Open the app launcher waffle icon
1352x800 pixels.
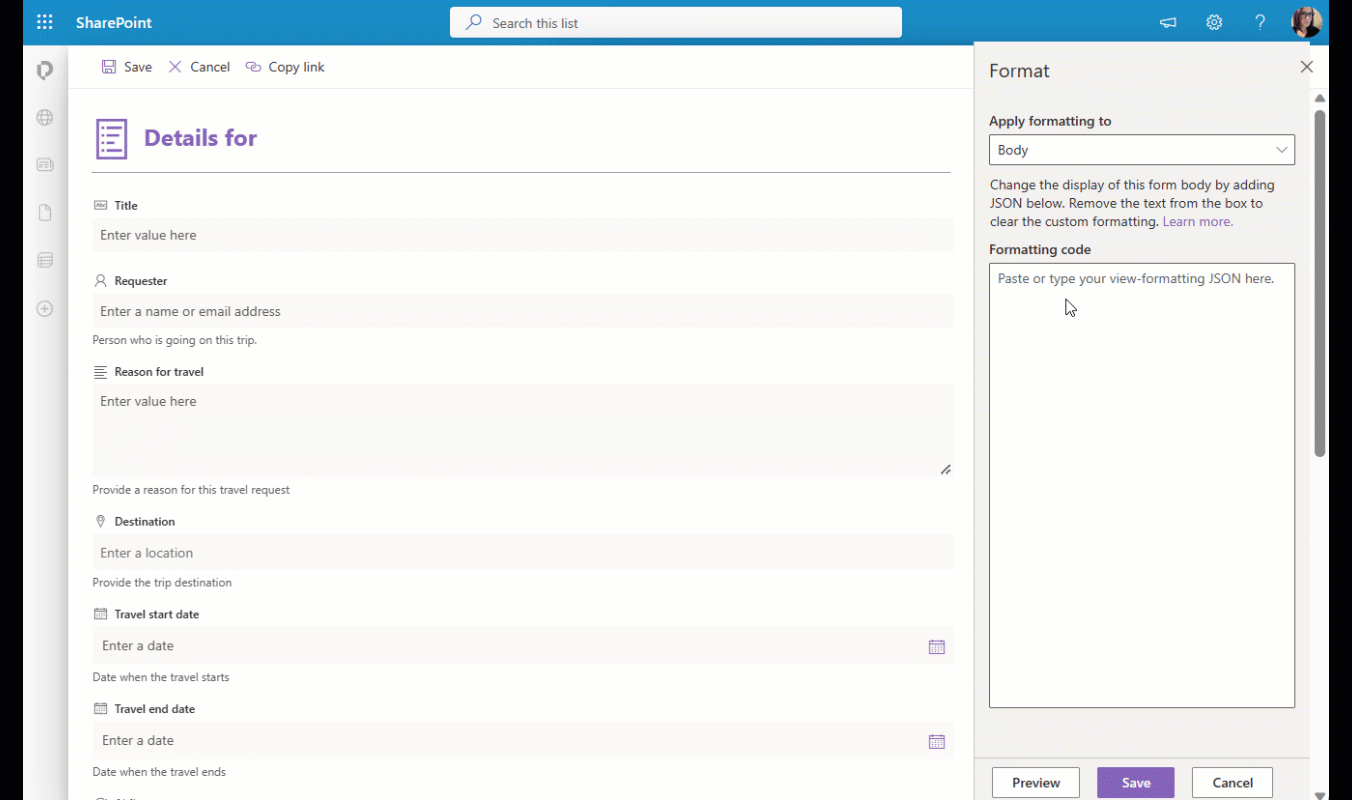coord(44,22)
